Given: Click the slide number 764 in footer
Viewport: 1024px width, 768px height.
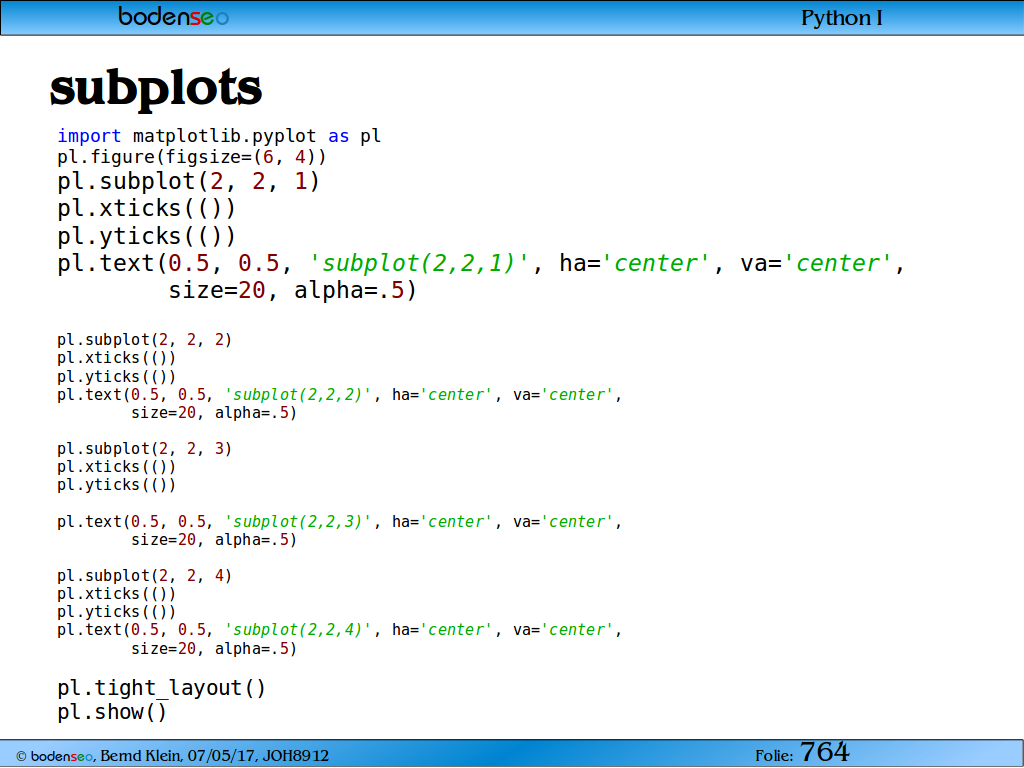Looking at the screenshot, I should coord(825,752).
